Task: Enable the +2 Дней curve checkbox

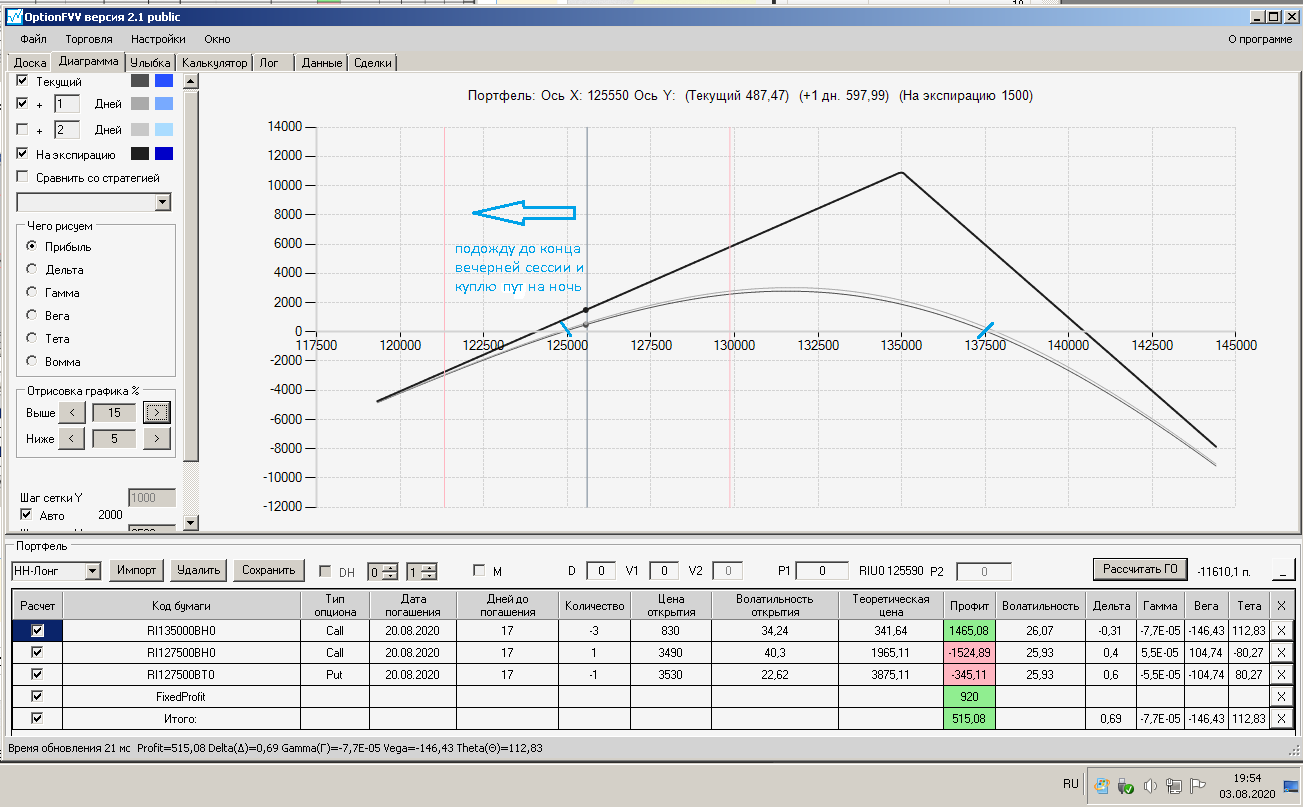Action: [x=23, y=129]
